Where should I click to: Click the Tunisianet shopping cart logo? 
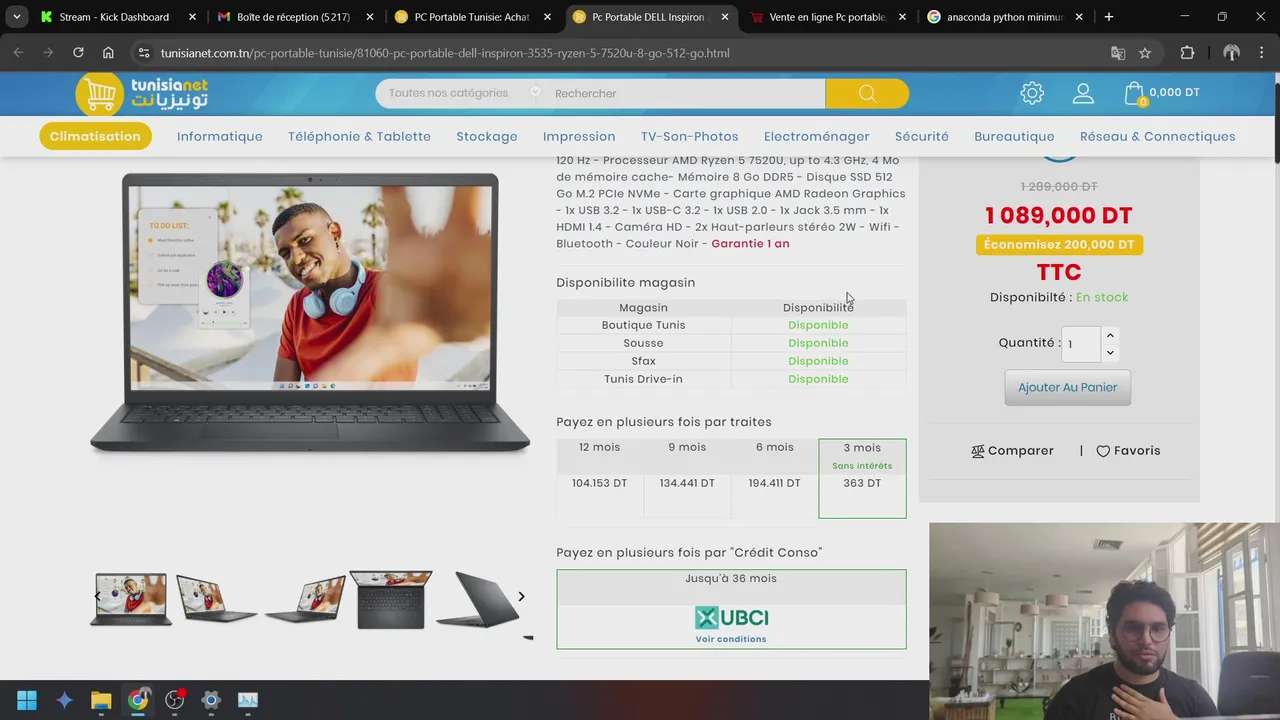(142, 93)
